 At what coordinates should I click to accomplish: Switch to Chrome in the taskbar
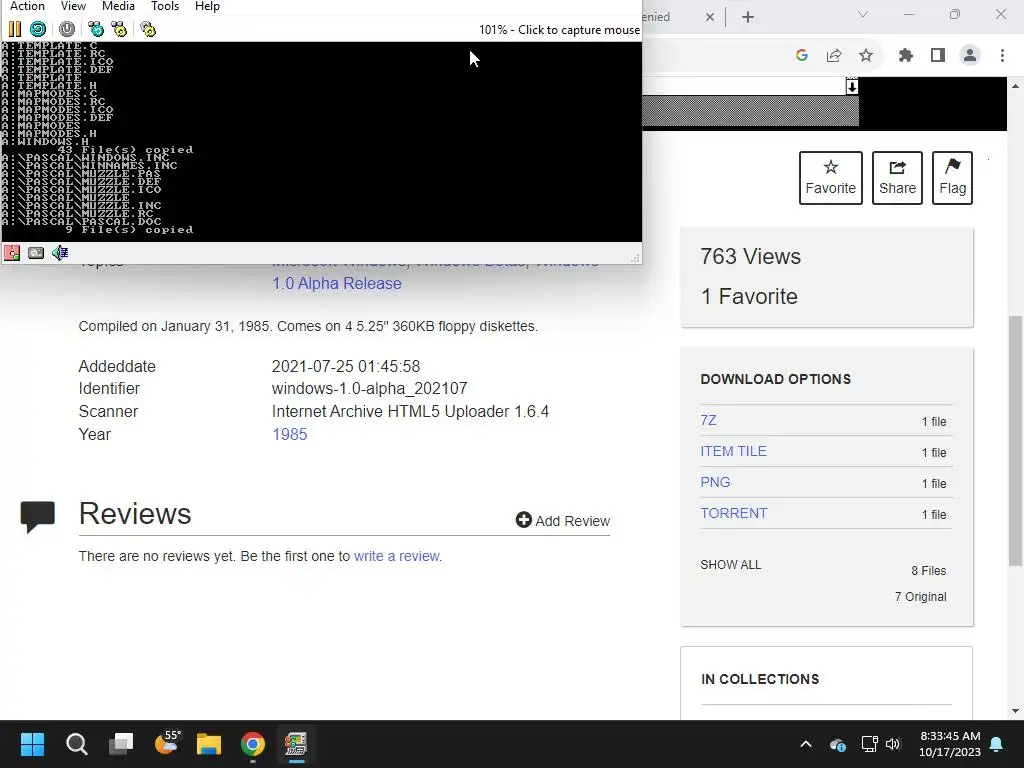point(253,744)
